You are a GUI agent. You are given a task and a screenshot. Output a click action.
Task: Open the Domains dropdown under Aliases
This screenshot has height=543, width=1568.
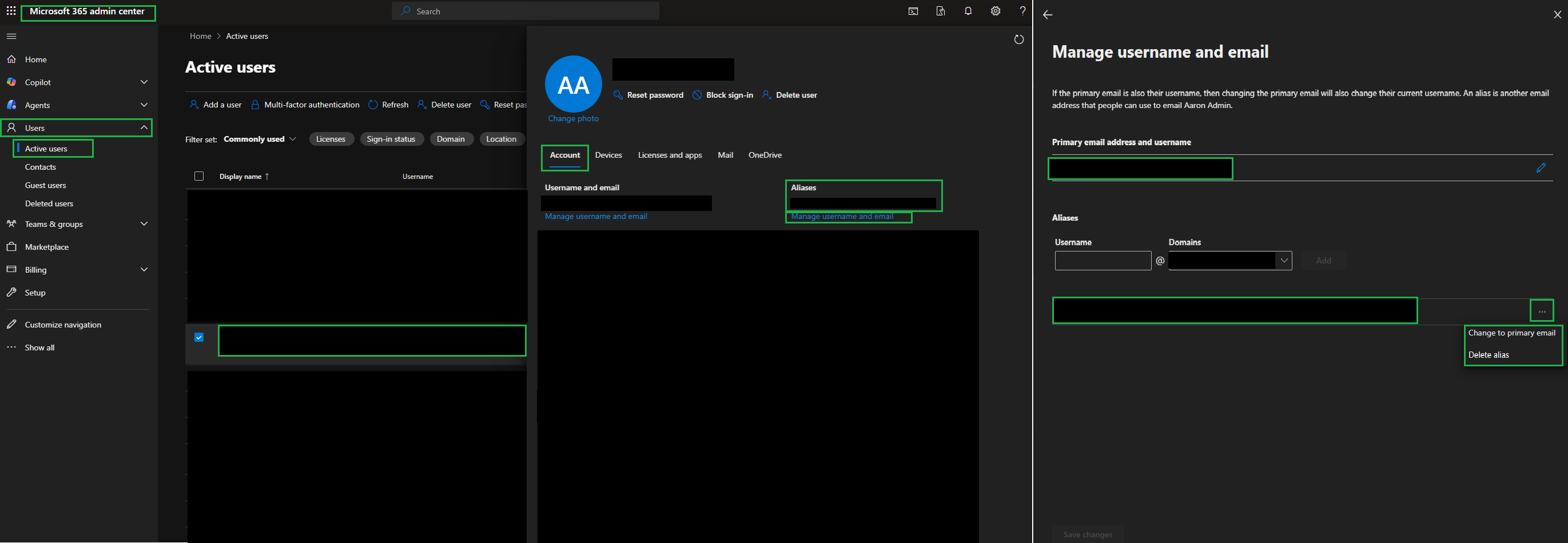[x=1283, y=261]
